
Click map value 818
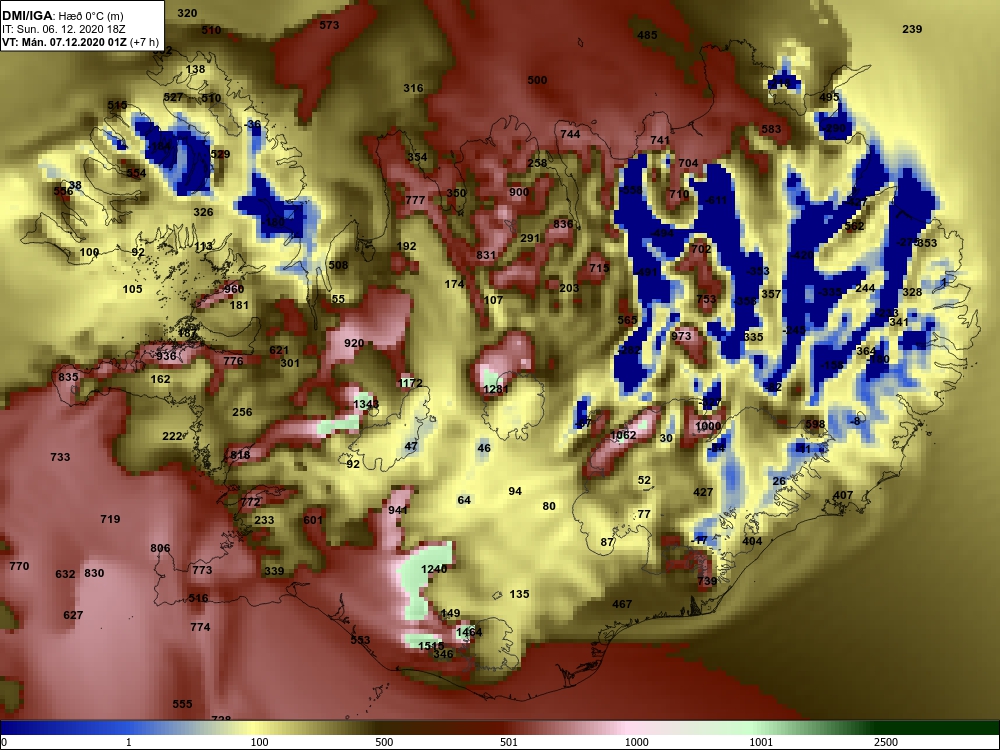[240, 455]
